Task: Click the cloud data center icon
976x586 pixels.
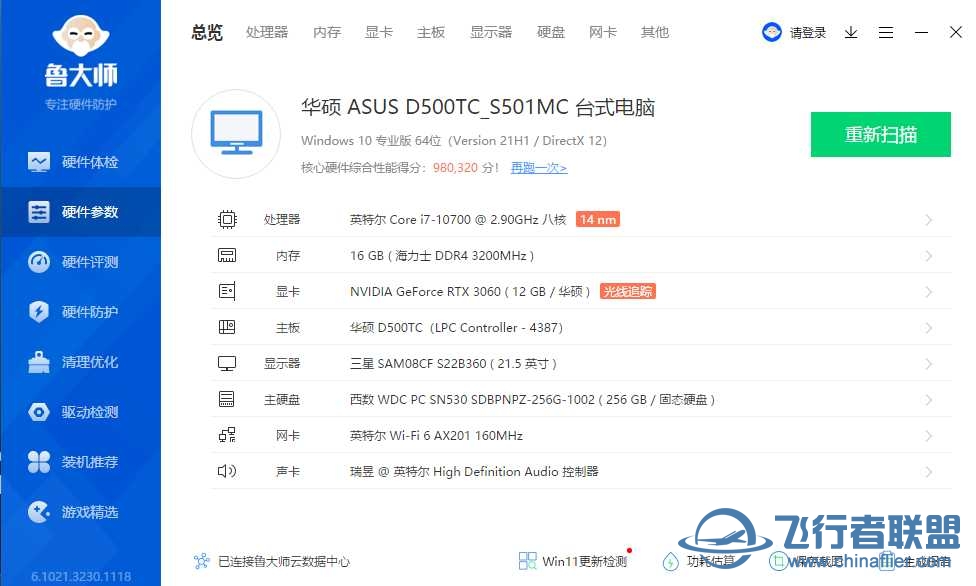Action: (202, 561)
